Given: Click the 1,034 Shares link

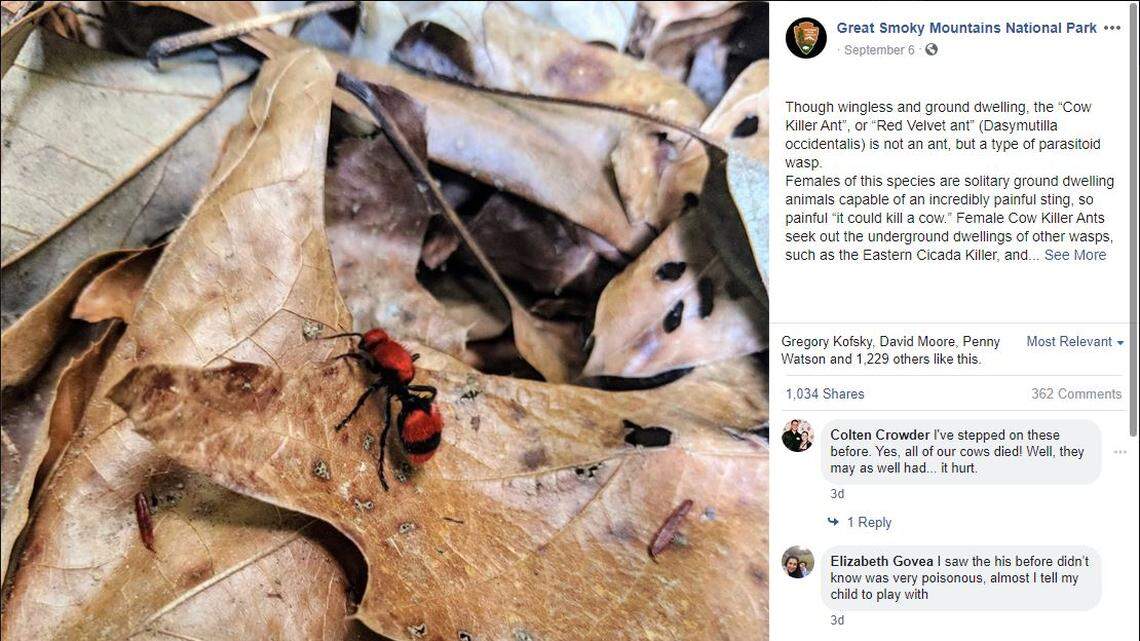Looking at the screenshot, I should [x=823, y=393].
